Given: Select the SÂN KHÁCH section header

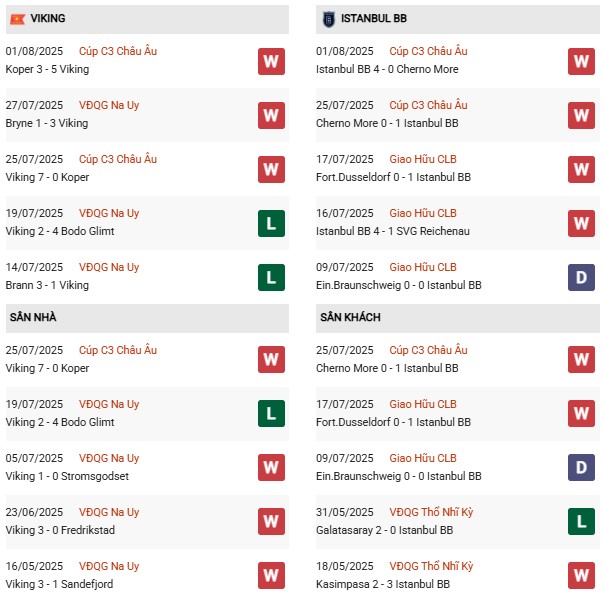Looking at the screenshot, I should coord(350,318).
